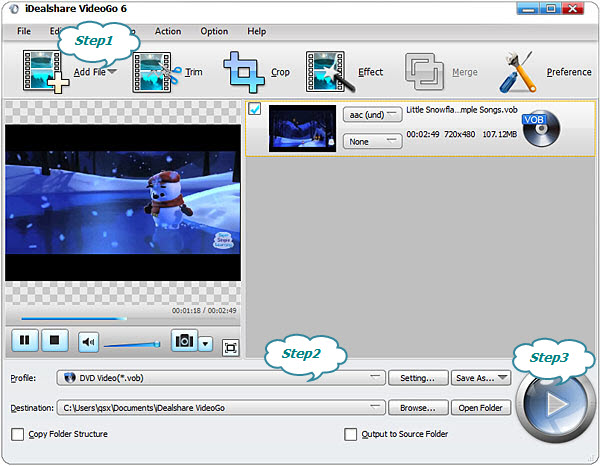Open the Help menu

pos(256,31)
